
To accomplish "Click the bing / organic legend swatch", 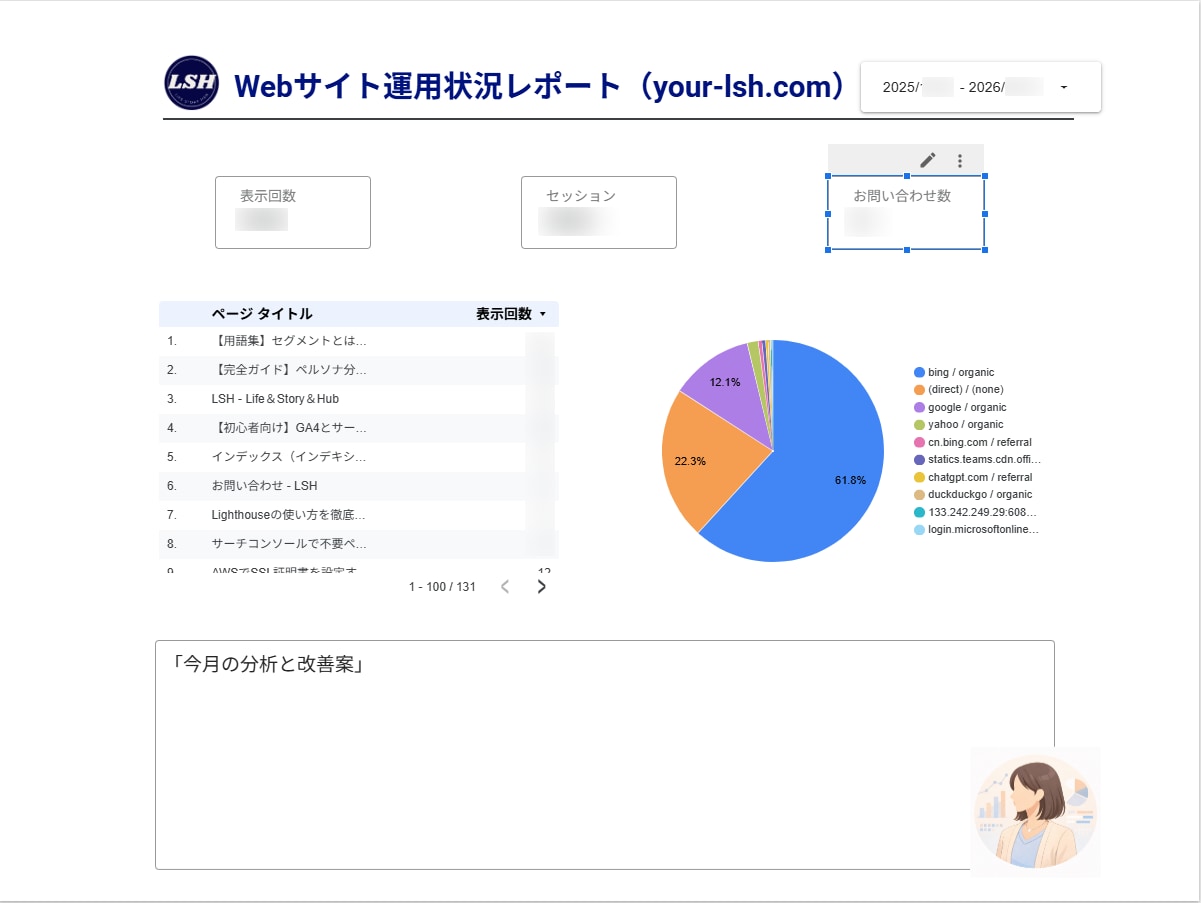I will tap(919, 372).
